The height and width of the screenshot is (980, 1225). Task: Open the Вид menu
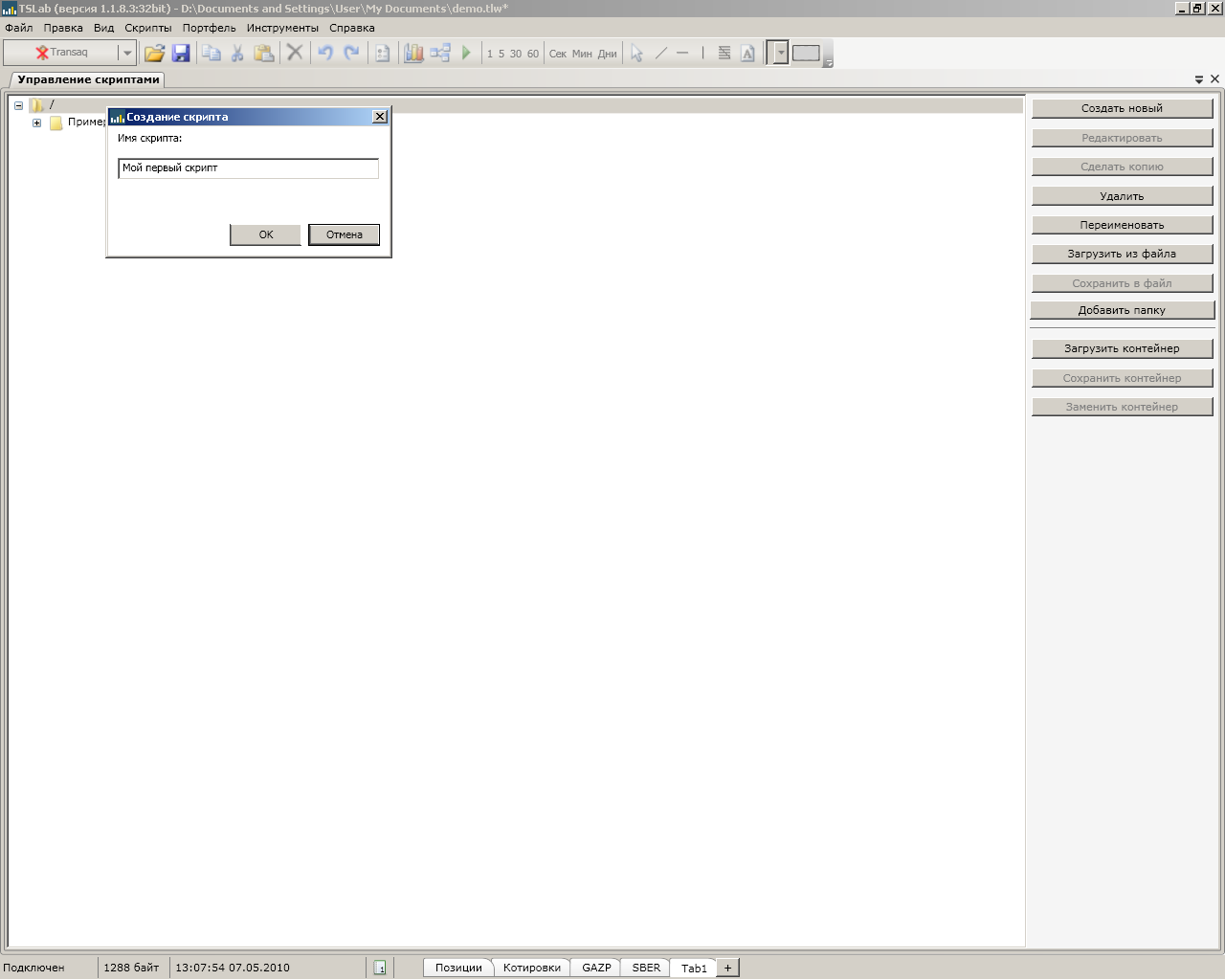point(104,28)
